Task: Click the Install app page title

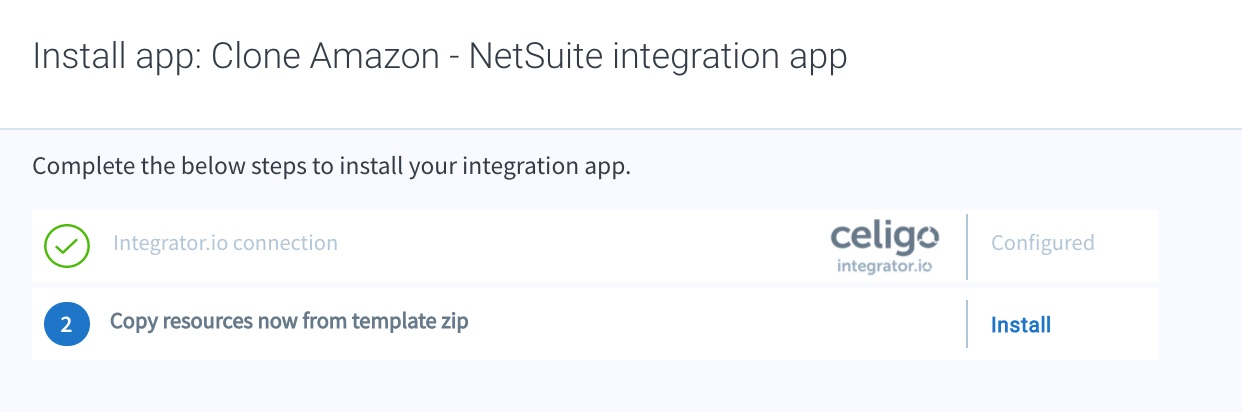Action: pyautogui.click(x=440, y=56)
